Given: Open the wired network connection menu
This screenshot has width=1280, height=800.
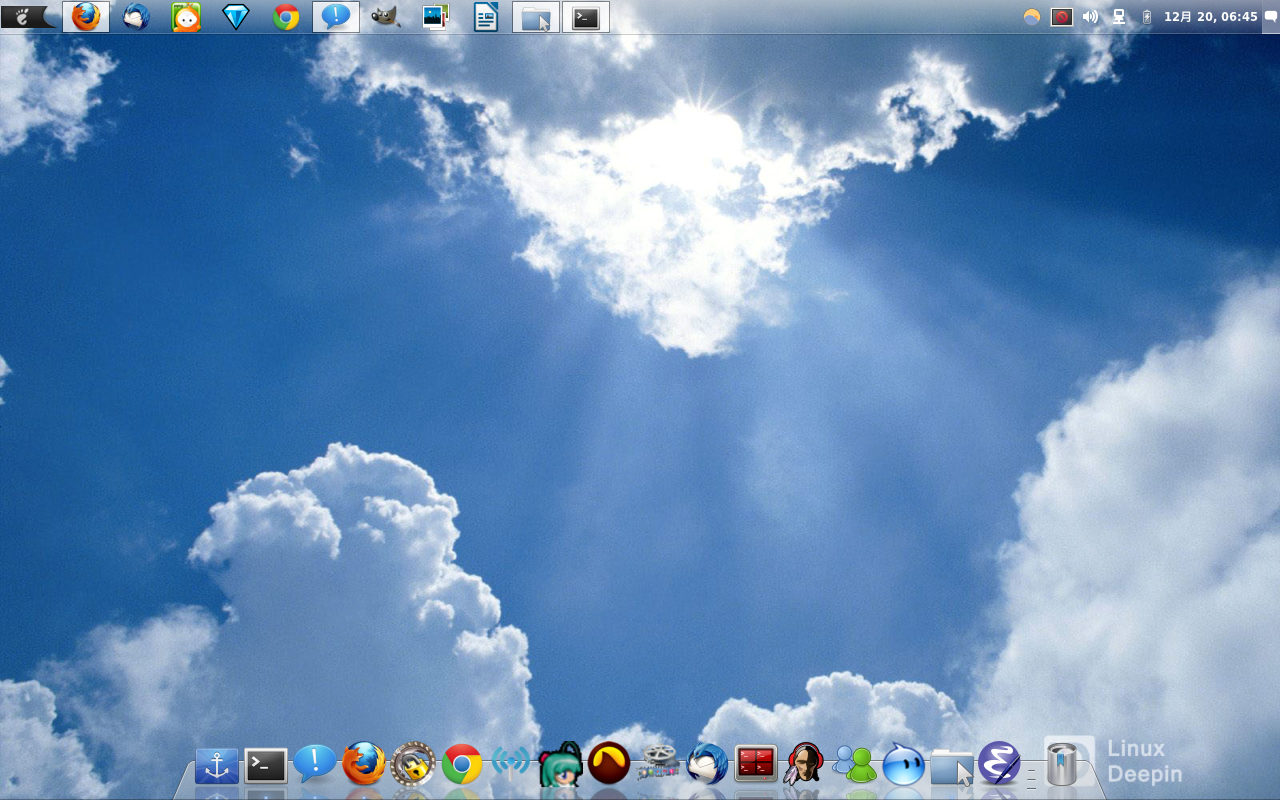Looking at the screenshot, I should click(1119, 17).
